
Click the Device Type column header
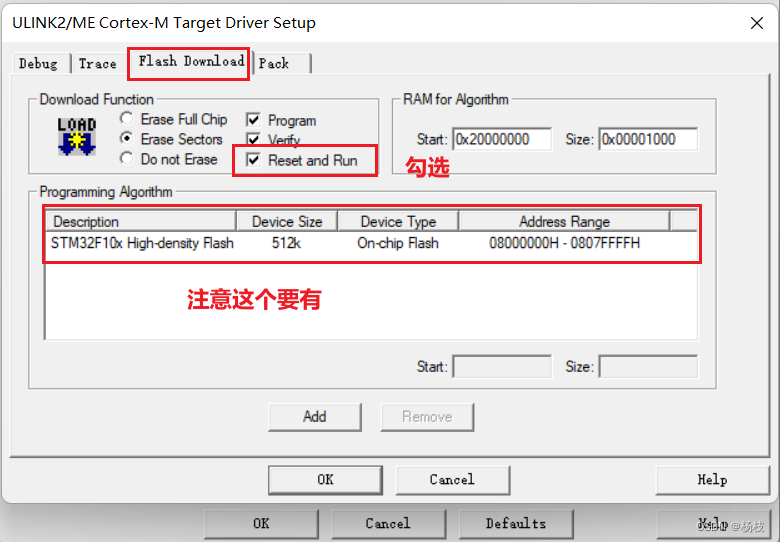click(398, 221)
